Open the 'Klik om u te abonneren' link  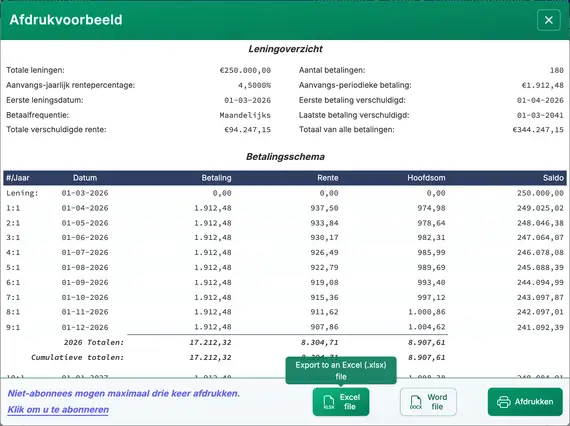[x=58, y=410]
